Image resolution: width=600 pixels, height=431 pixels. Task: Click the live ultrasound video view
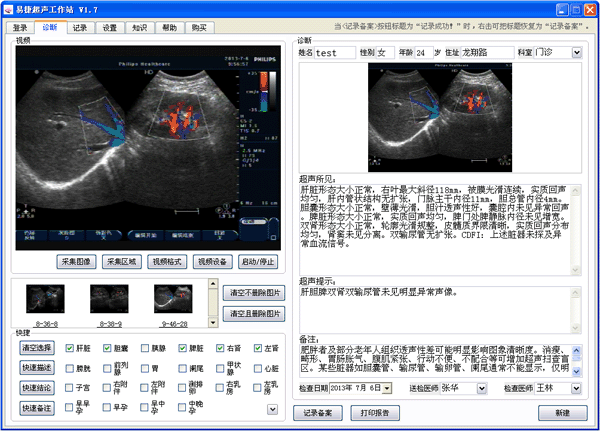pos(150,147)
